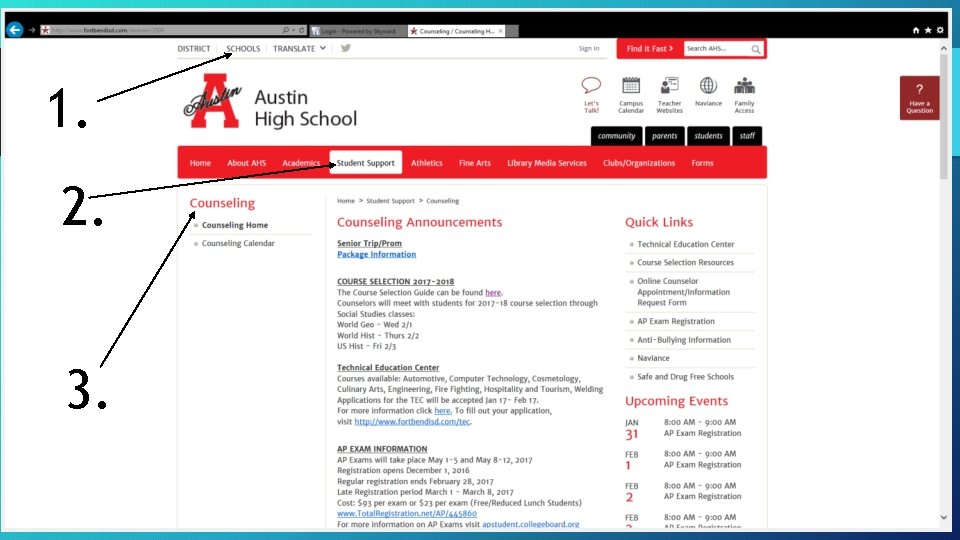Select Counseling Home in sidebar
Image resolution: width=960 pixels, height=540 pixels.
[235, 225]
